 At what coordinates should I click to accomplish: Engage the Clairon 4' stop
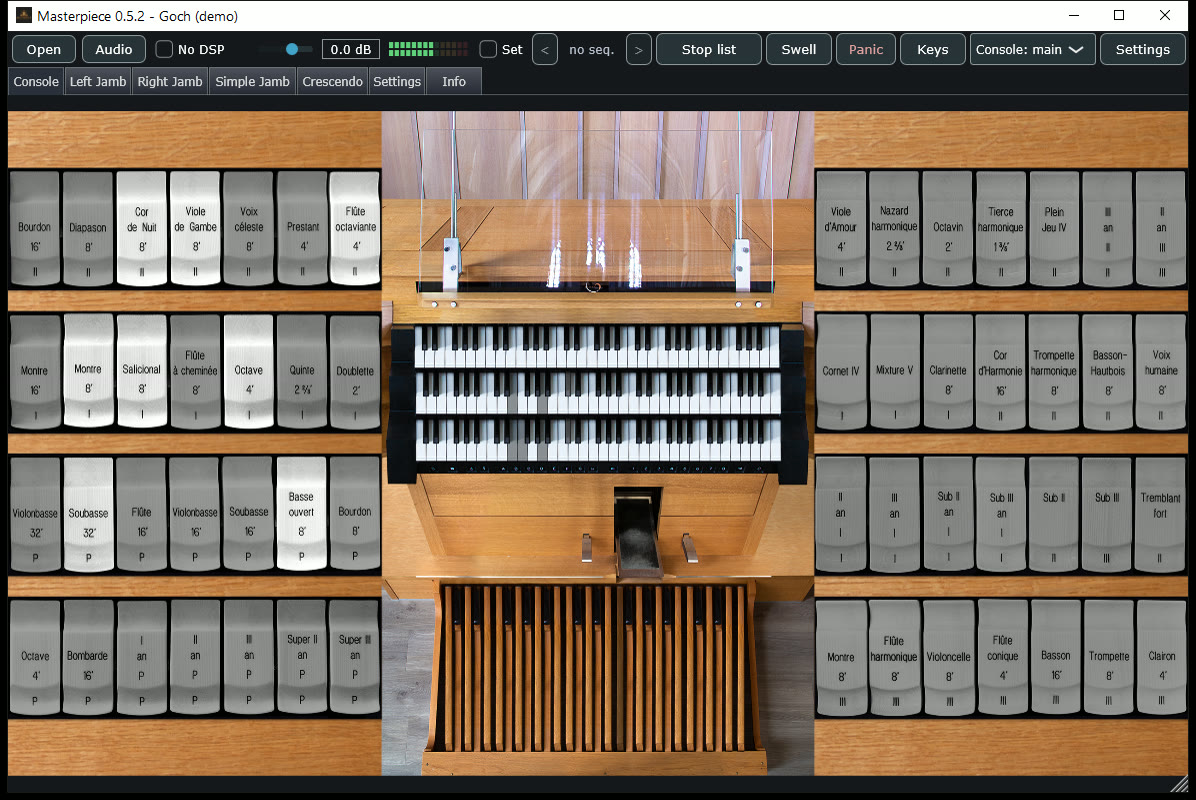point(1162,658)
